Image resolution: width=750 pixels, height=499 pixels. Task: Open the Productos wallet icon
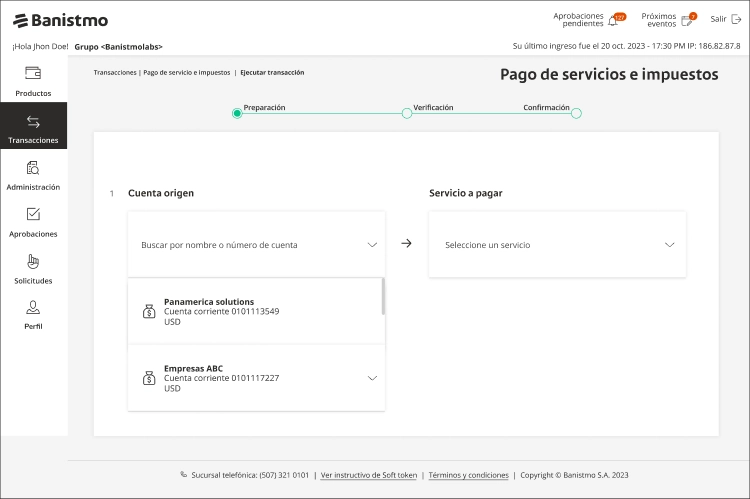[x=33, y=73]
